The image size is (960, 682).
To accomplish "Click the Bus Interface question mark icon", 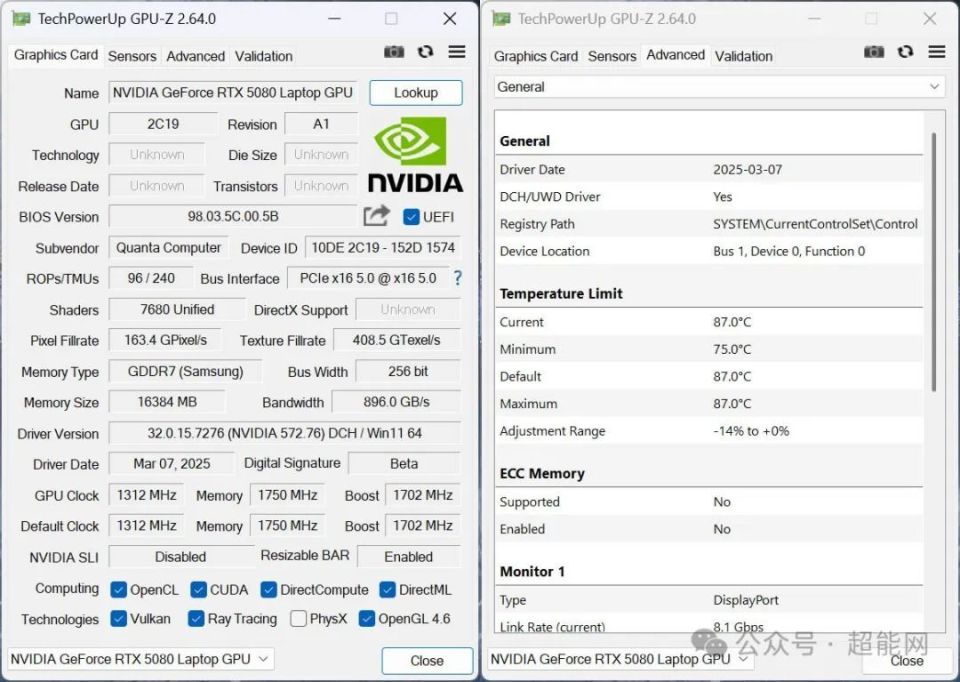I will click(457, 279).
